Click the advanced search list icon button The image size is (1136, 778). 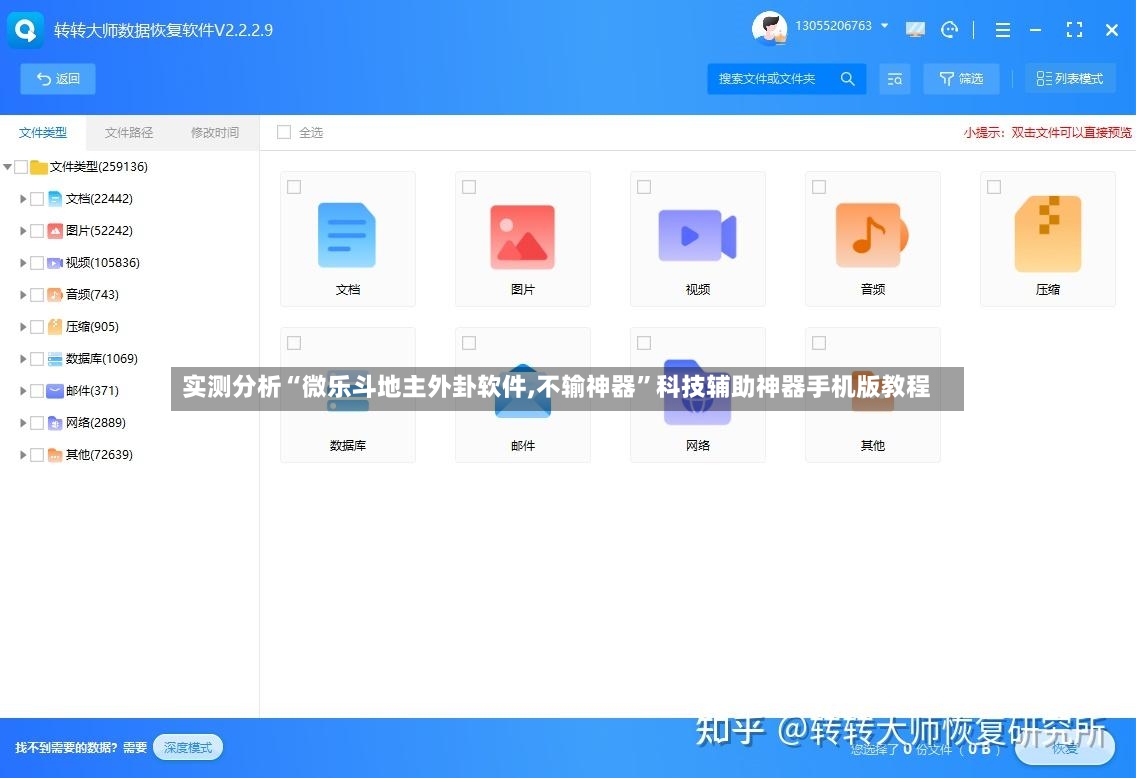pos(895,79)
